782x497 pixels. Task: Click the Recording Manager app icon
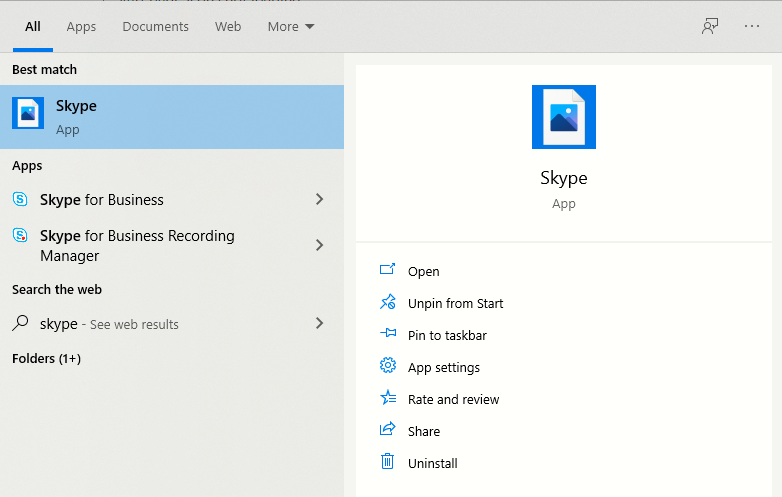click(x=20, y=235)
